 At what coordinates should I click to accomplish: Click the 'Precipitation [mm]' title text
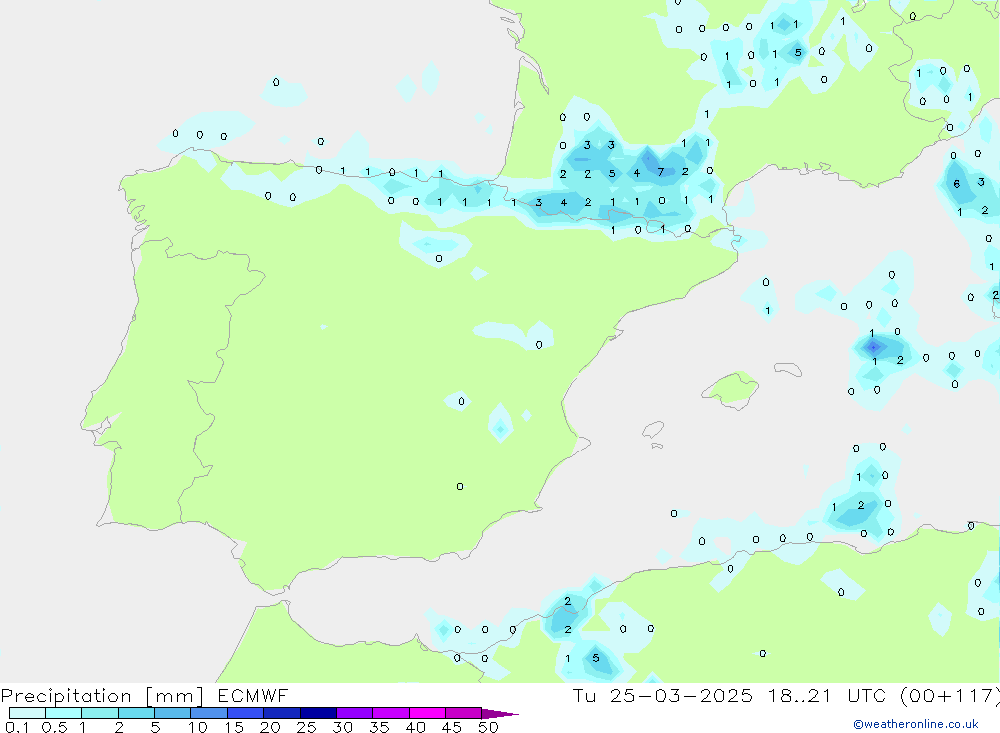point(102,696)
